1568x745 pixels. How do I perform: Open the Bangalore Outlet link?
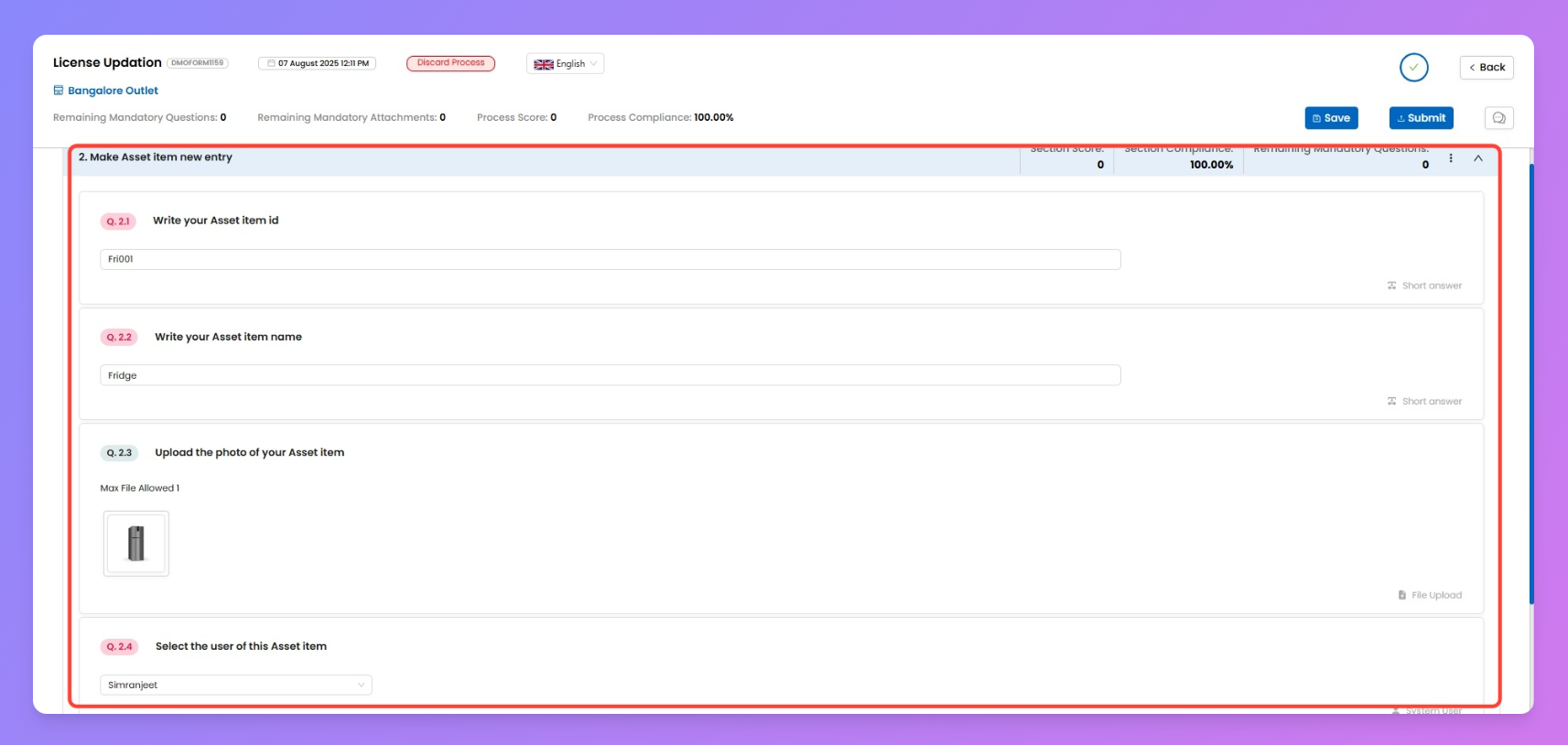click(113, 91)
